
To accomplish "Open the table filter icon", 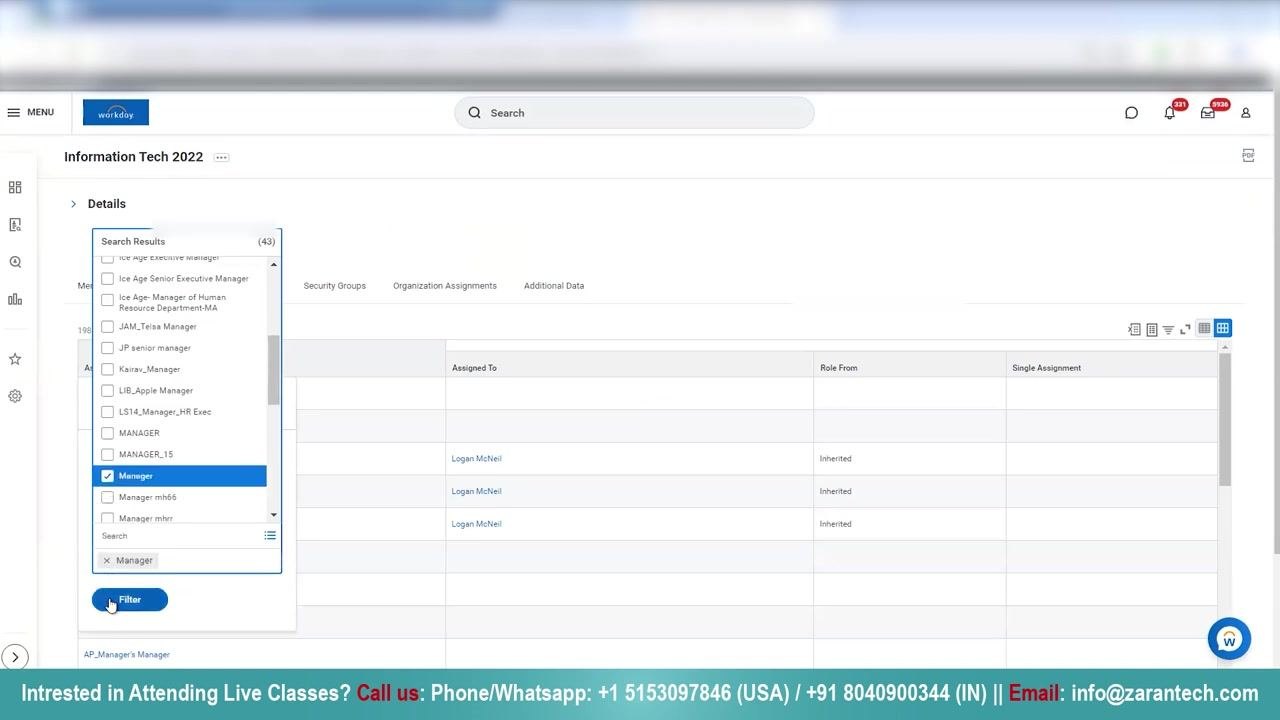I will point(1168,329).
